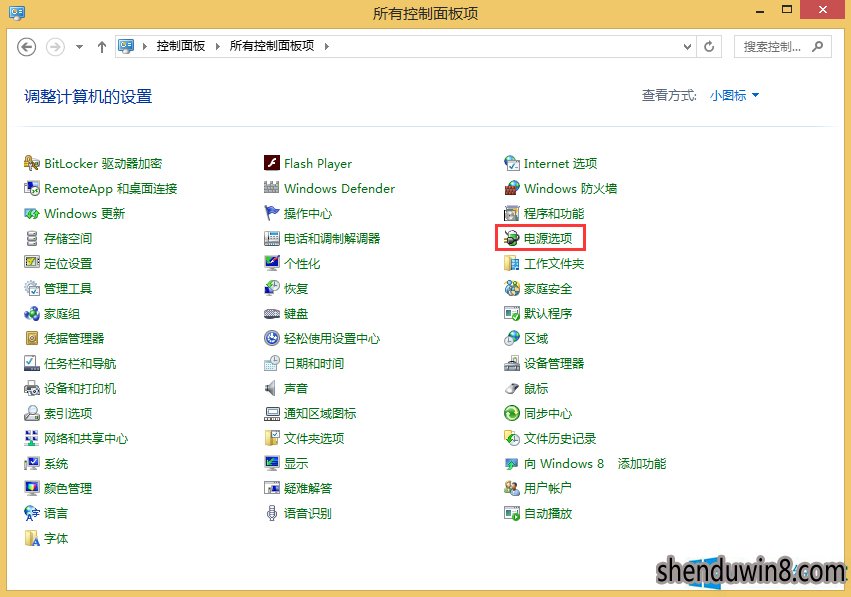Screen dimensions: 851x597
Task: Click the 用户帐户 icon
Action: pos(512,488)
